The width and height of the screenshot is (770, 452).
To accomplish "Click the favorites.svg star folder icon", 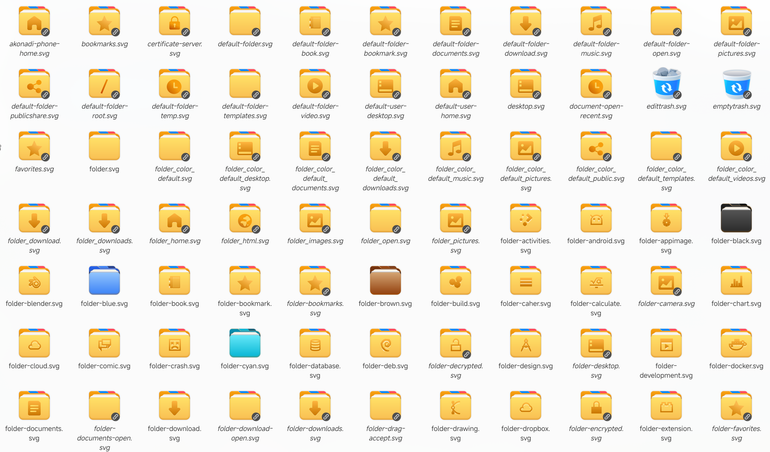I will pos(34,146).
